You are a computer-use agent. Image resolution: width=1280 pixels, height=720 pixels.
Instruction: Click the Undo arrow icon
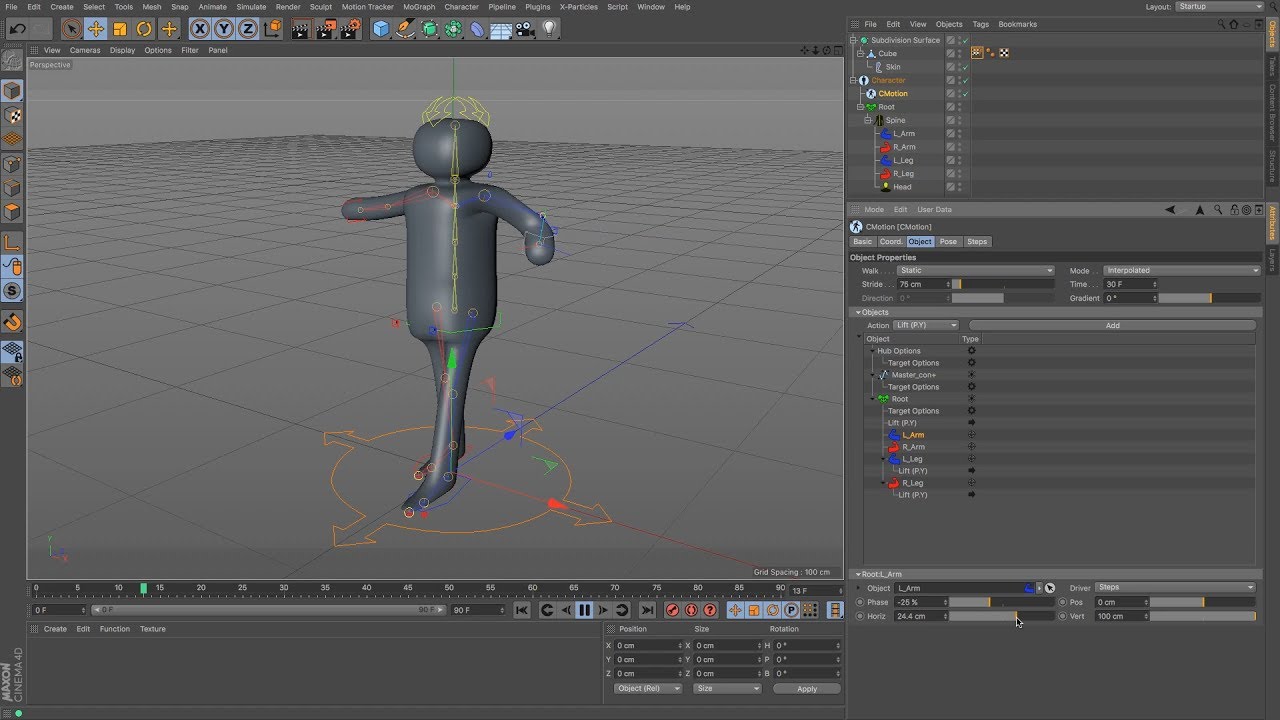(17, 29)
